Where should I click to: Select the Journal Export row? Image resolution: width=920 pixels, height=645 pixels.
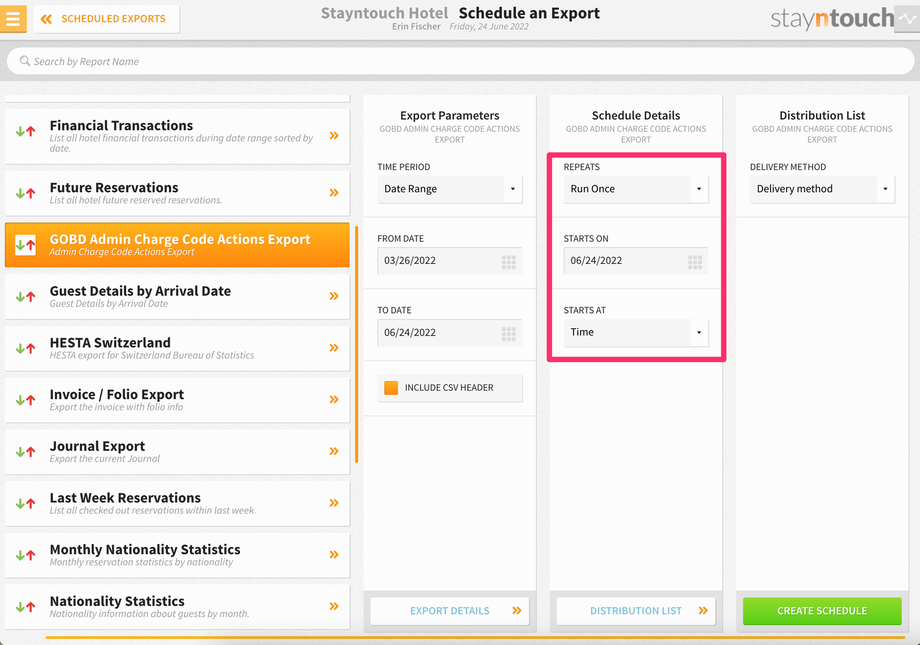(x=177, y=451)
